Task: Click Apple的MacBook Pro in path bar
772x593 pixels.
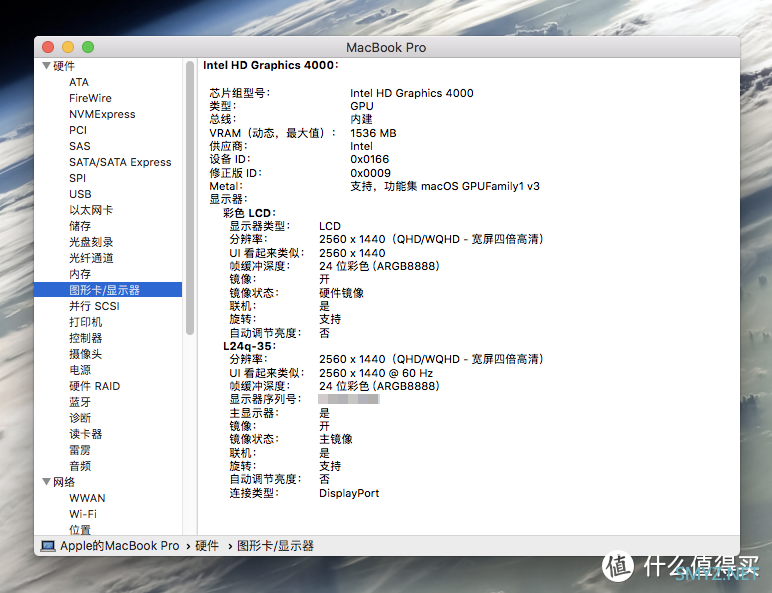Action: (120, 546)
